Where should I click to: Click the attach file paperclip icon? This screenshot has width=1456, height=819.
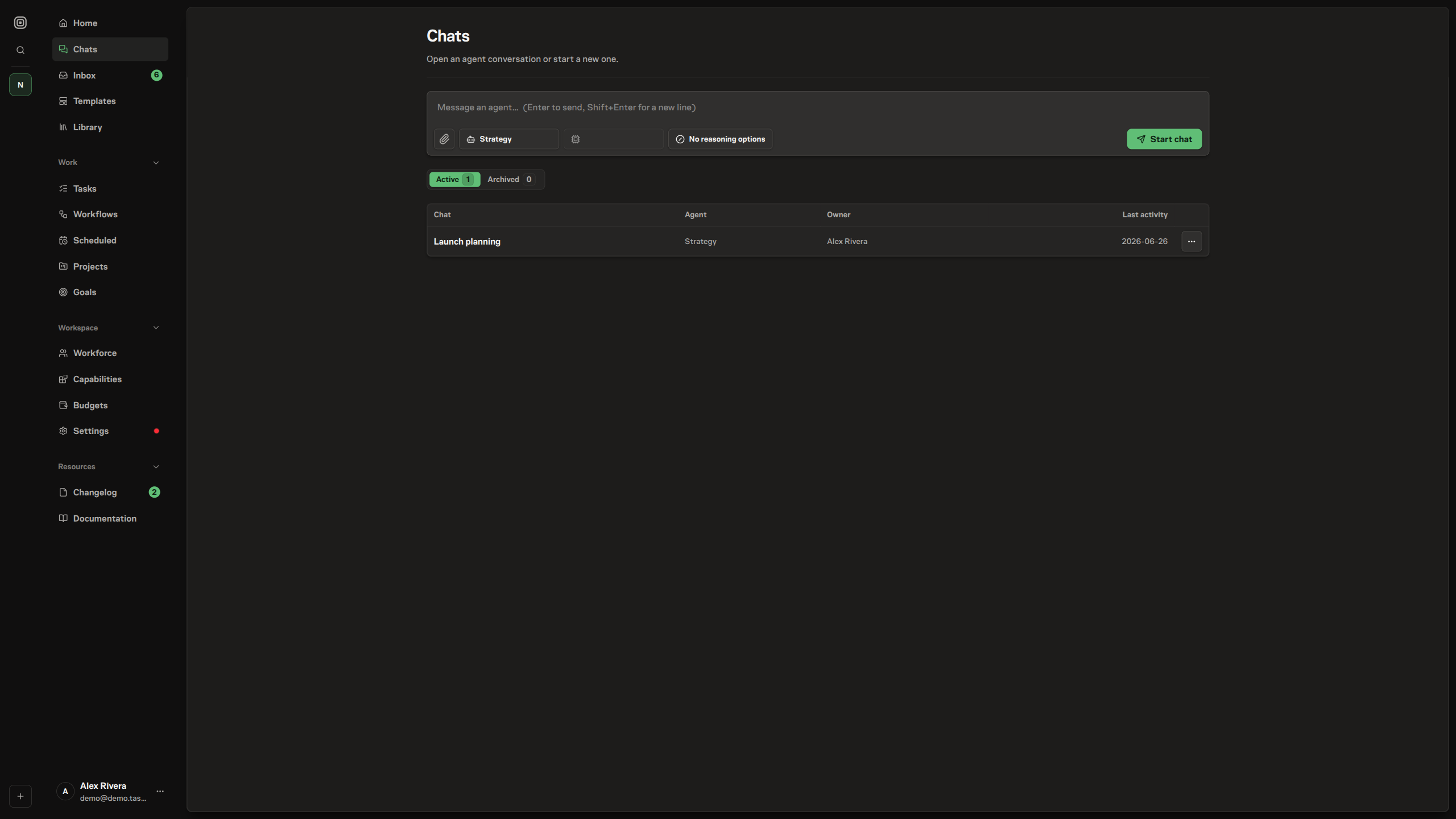point(444,139)
